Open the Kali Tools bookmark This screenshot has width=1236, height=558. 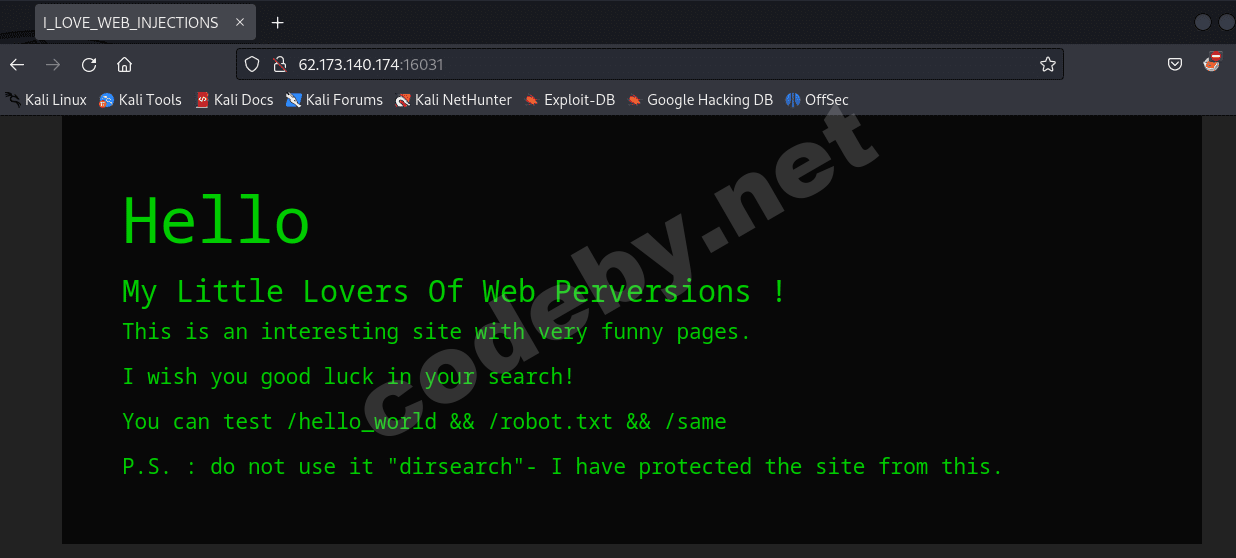point(140,100)
